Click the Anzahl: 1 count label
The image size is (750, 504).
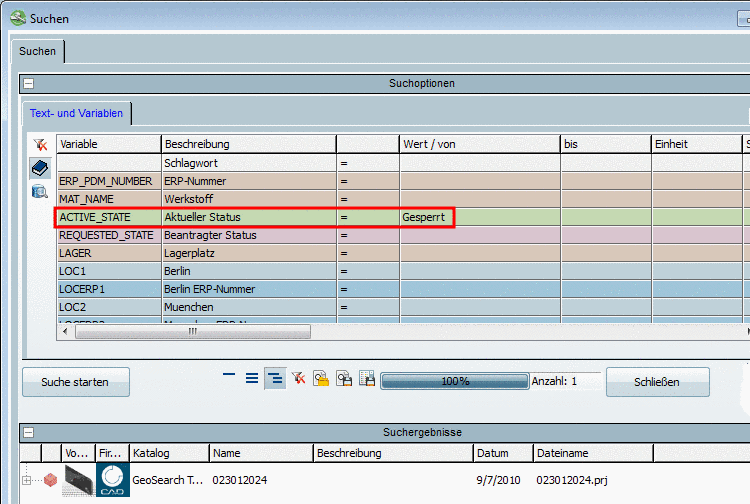[554, 381]
